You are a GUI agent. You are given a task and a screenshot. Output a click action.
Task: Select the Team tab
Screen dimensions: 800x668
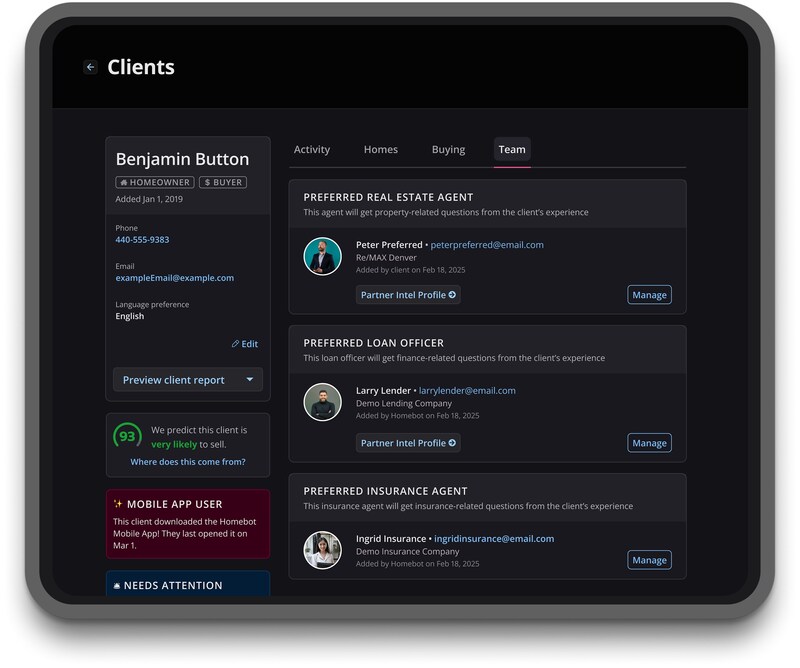pyautogui.click(x=512, y=150)
